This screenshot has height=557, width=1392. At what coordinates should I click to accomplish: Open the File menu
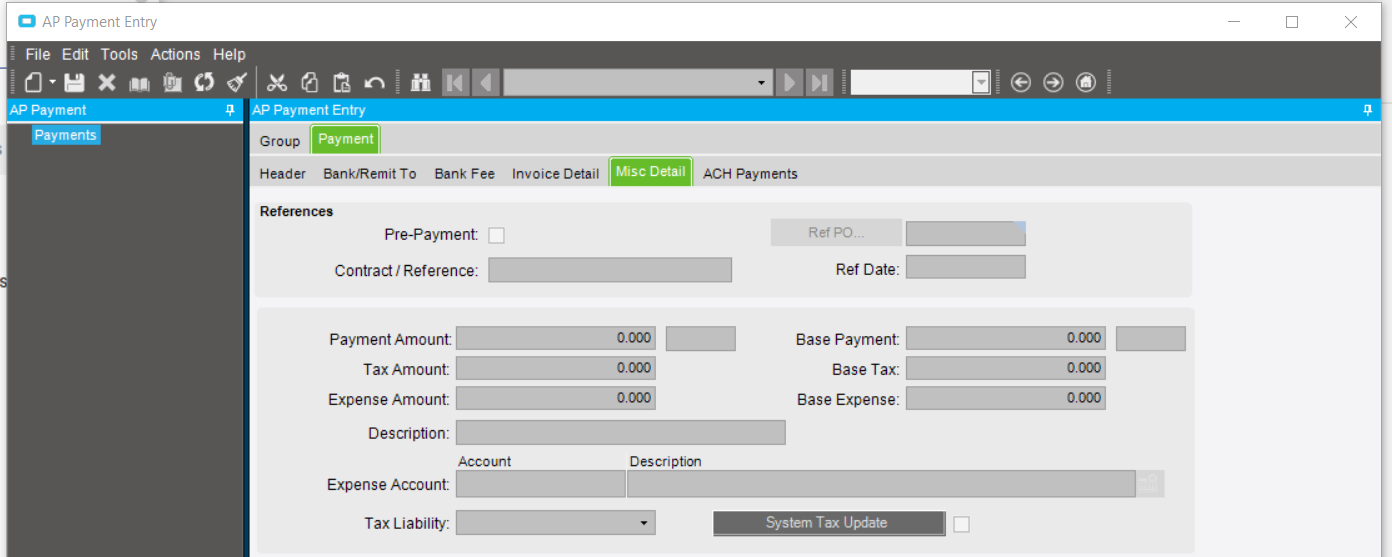38,54
